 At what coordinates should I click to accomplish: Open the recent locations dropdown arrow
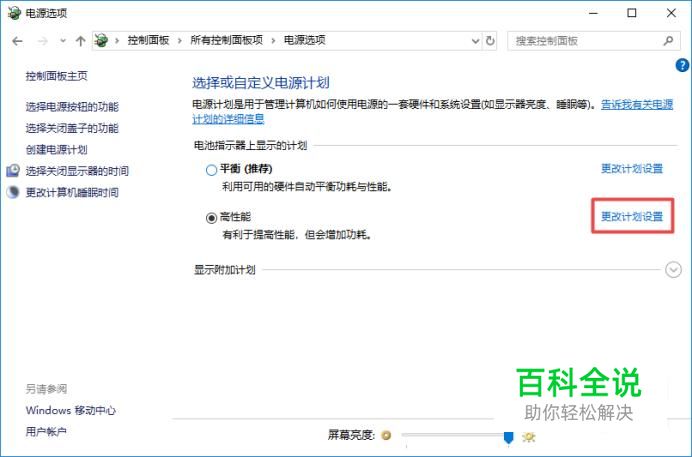63,41
